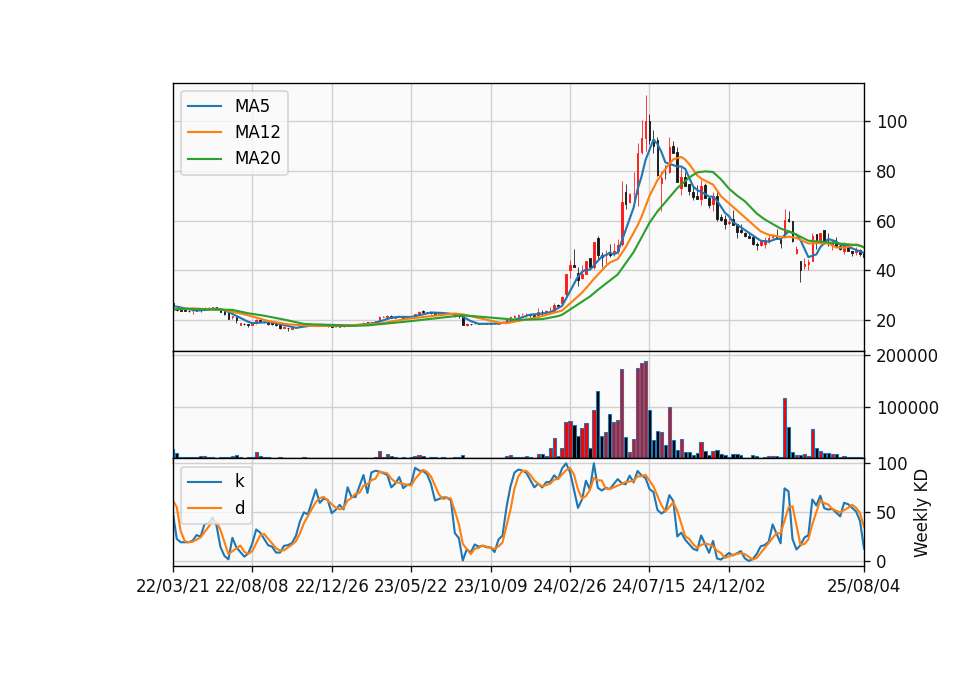Click the blue MA5 legend line sample
The width and height of the screenshot is (960, 690).
pos(204,106)
